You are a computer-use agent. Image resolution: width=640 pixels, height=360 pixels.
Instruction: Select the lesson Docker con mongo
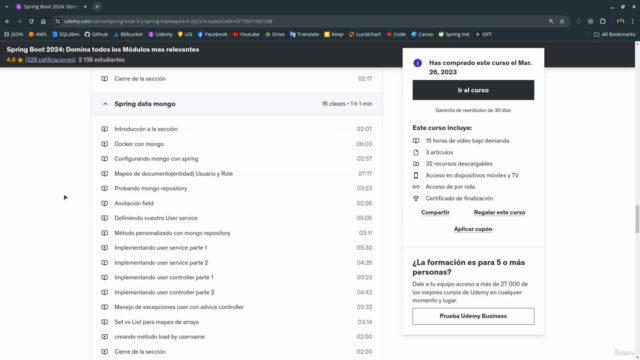pyautogui.click(x=139, y=144)
